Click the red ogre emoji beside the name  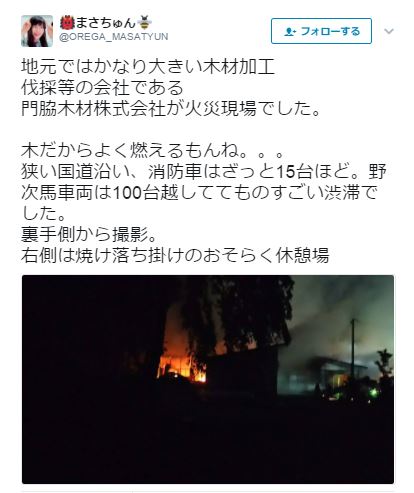(x=67, y=23)
